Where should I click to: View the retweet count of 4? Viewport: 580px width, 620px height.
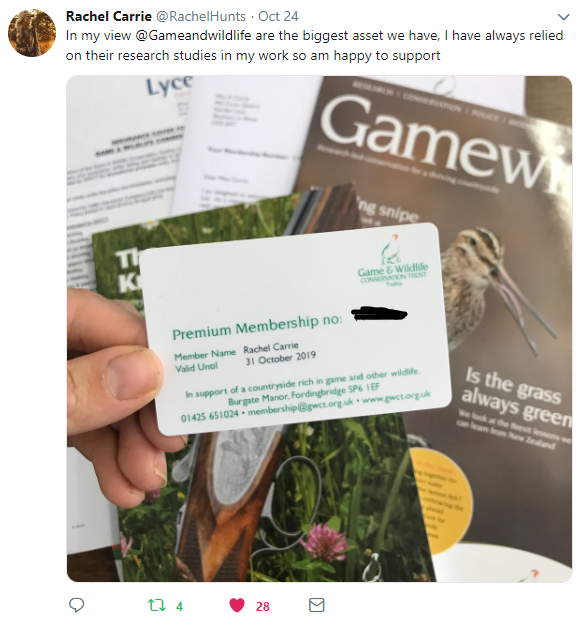(179, 606)
